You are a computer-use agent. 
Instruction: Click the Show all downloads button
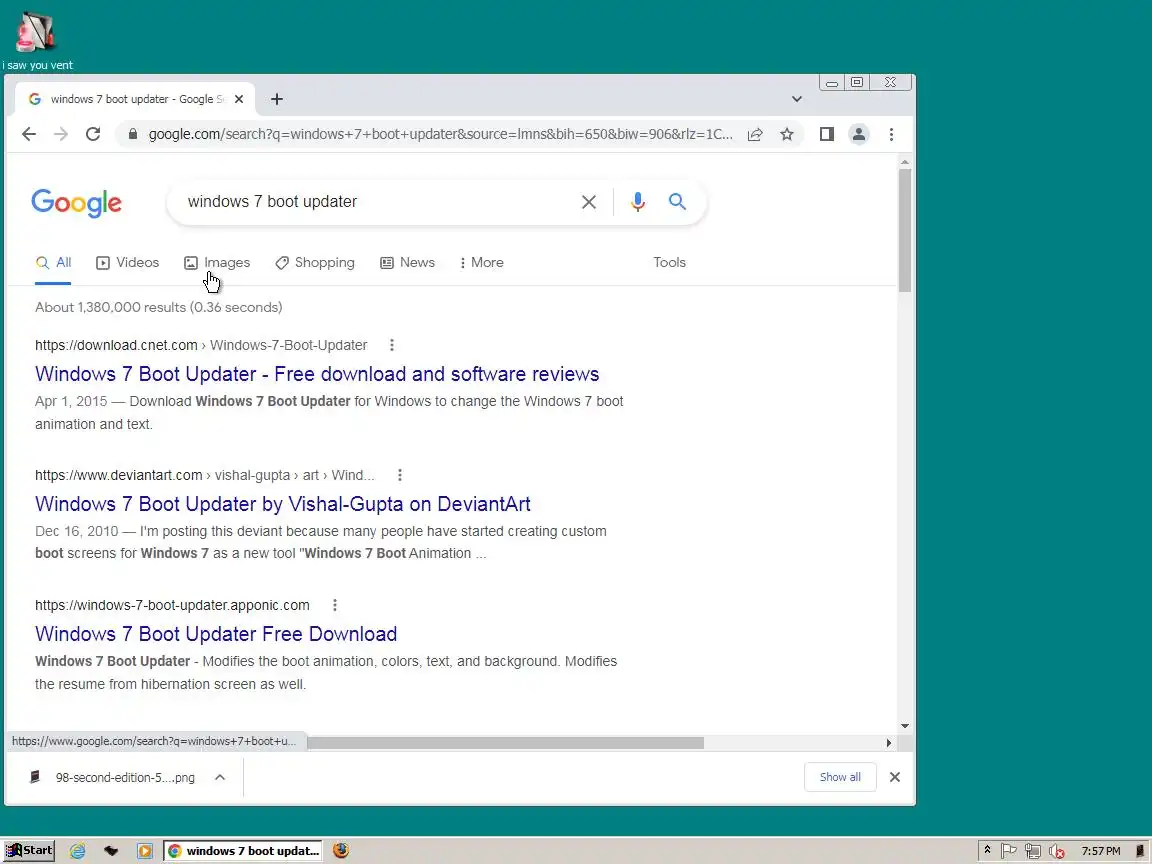click(840, 777)
